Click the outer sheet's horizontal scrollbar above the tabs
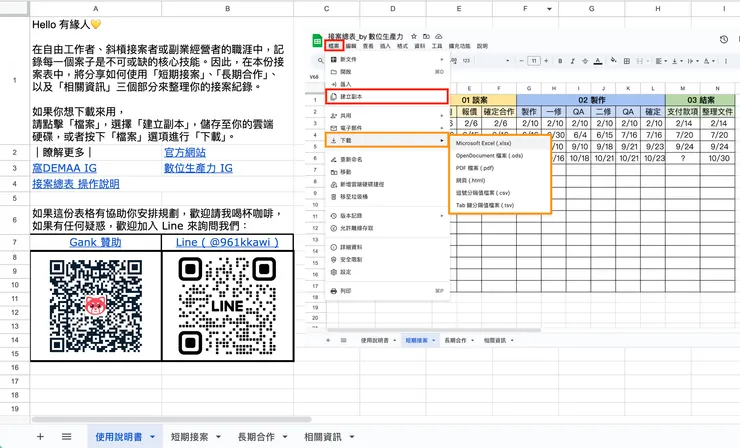The image size is (740, 448). 171,419
